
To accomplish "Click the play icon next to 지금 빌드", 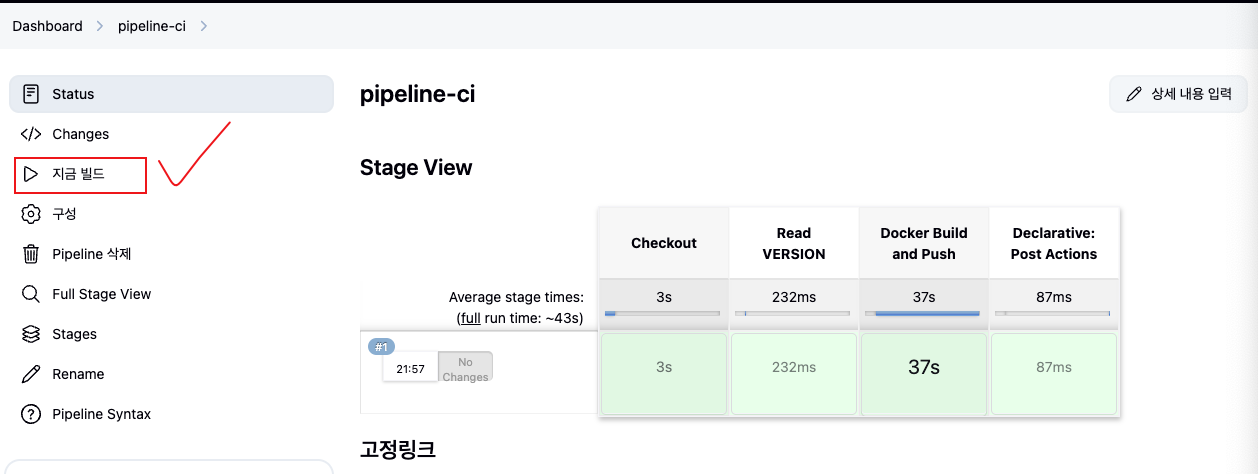I will [31, 174].
